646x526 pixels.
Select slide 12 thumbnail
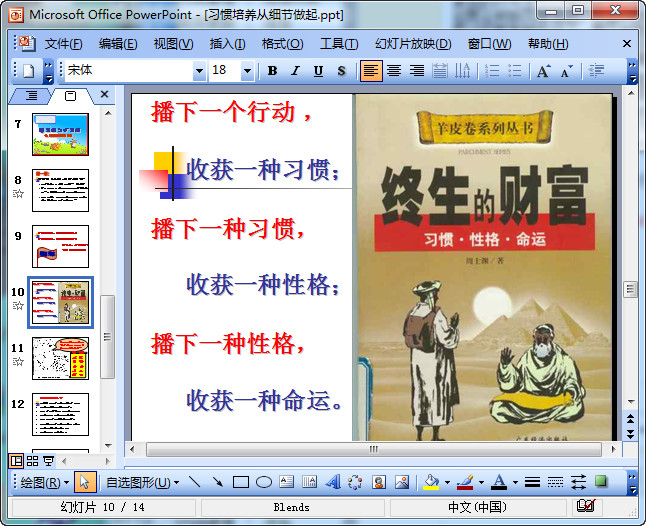point(61,414)
